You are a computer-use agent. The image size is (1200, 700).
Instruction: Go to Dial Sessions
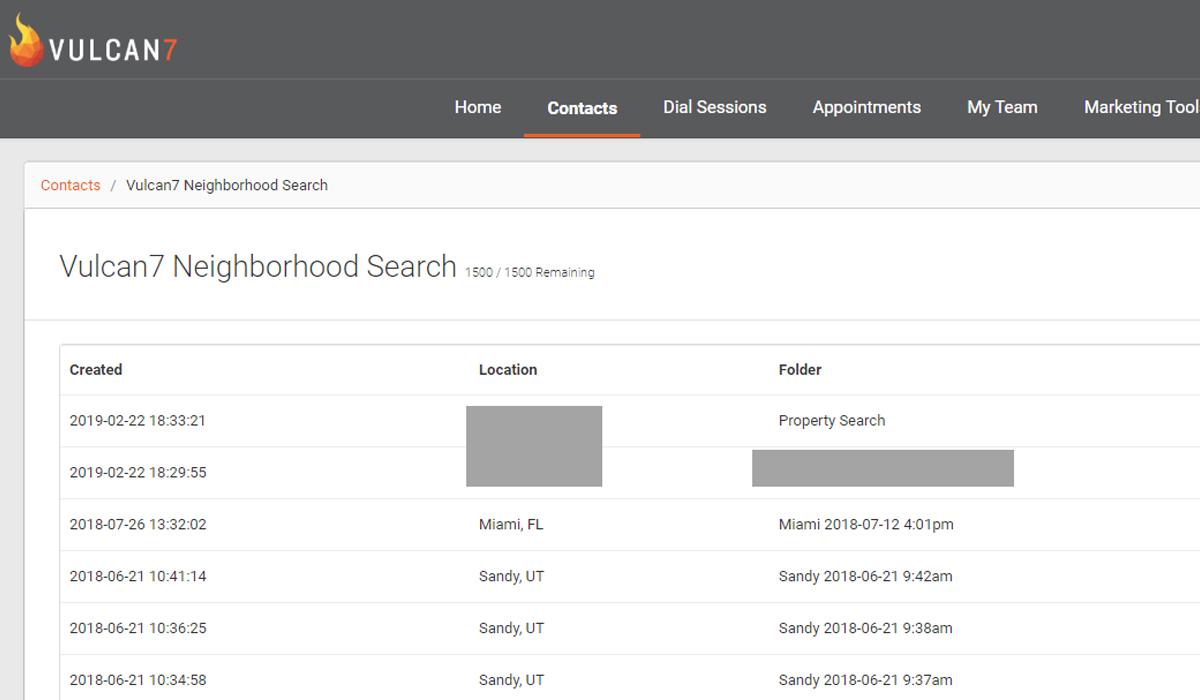[x=715, y=107]
